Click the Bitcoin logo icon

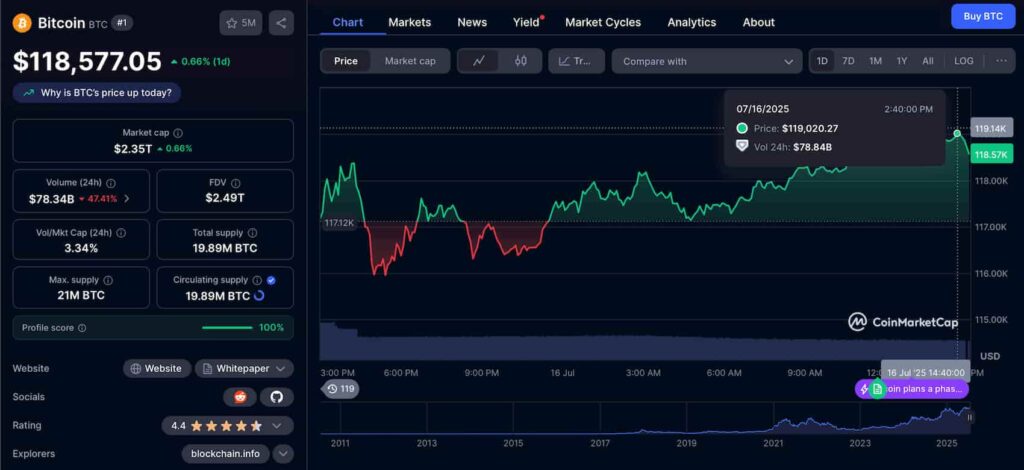coord(22,24)
